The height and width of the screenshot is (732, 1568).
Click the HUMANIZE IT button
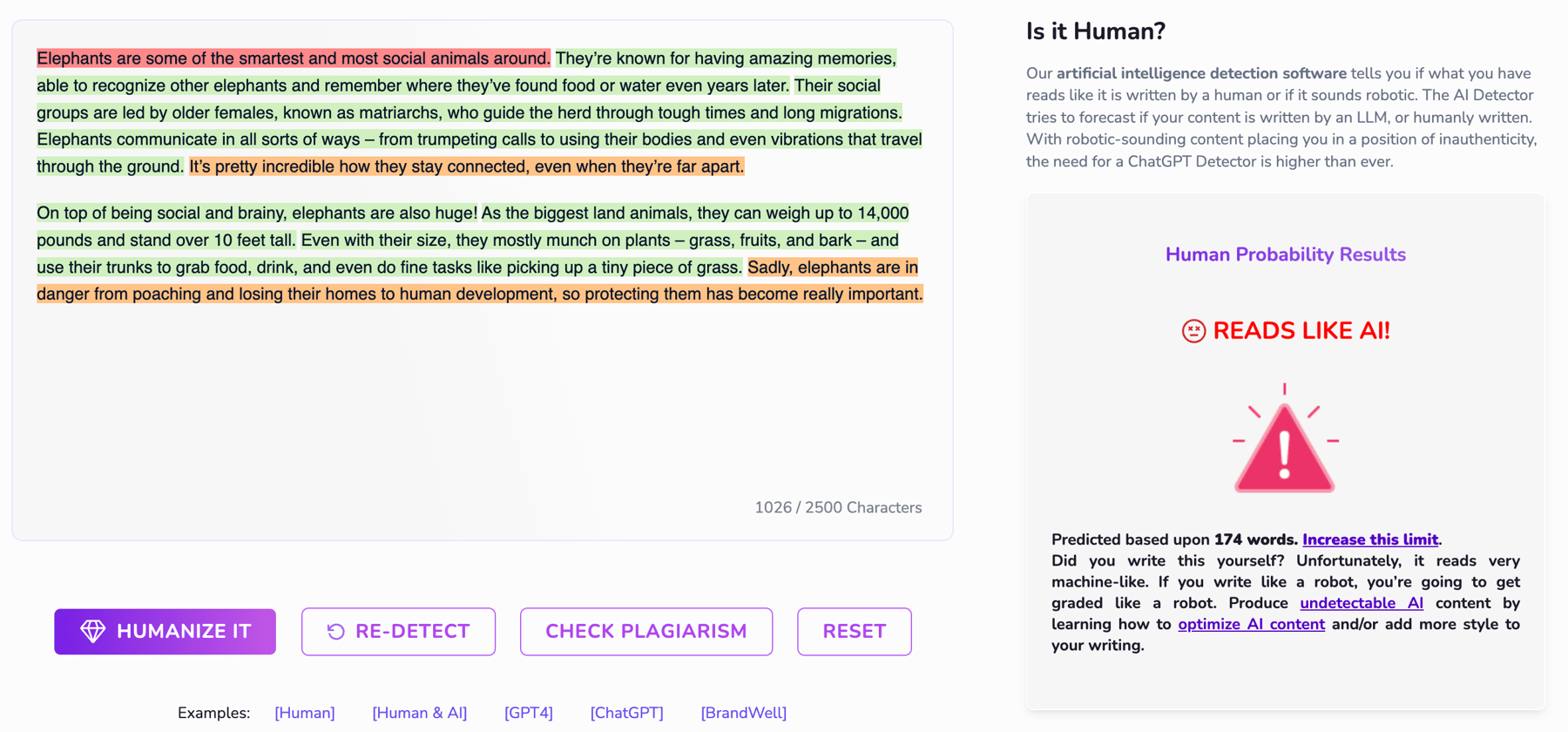[165, 631]
